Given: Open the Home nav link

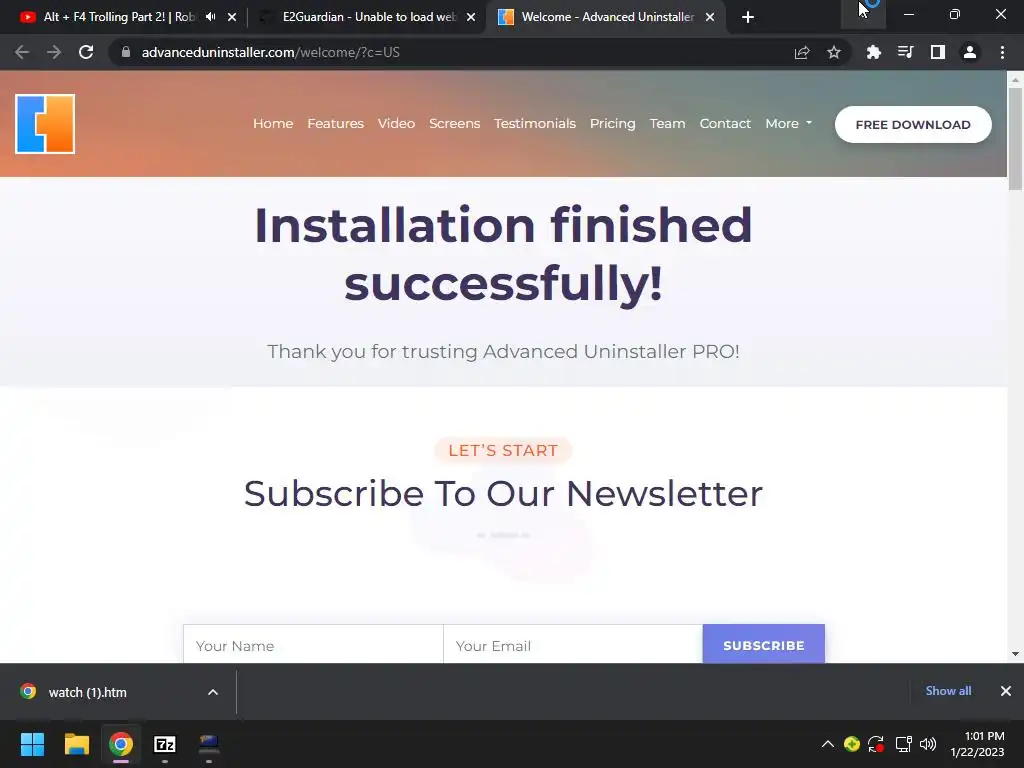Looking at the screenshot, I should point(273,123).
